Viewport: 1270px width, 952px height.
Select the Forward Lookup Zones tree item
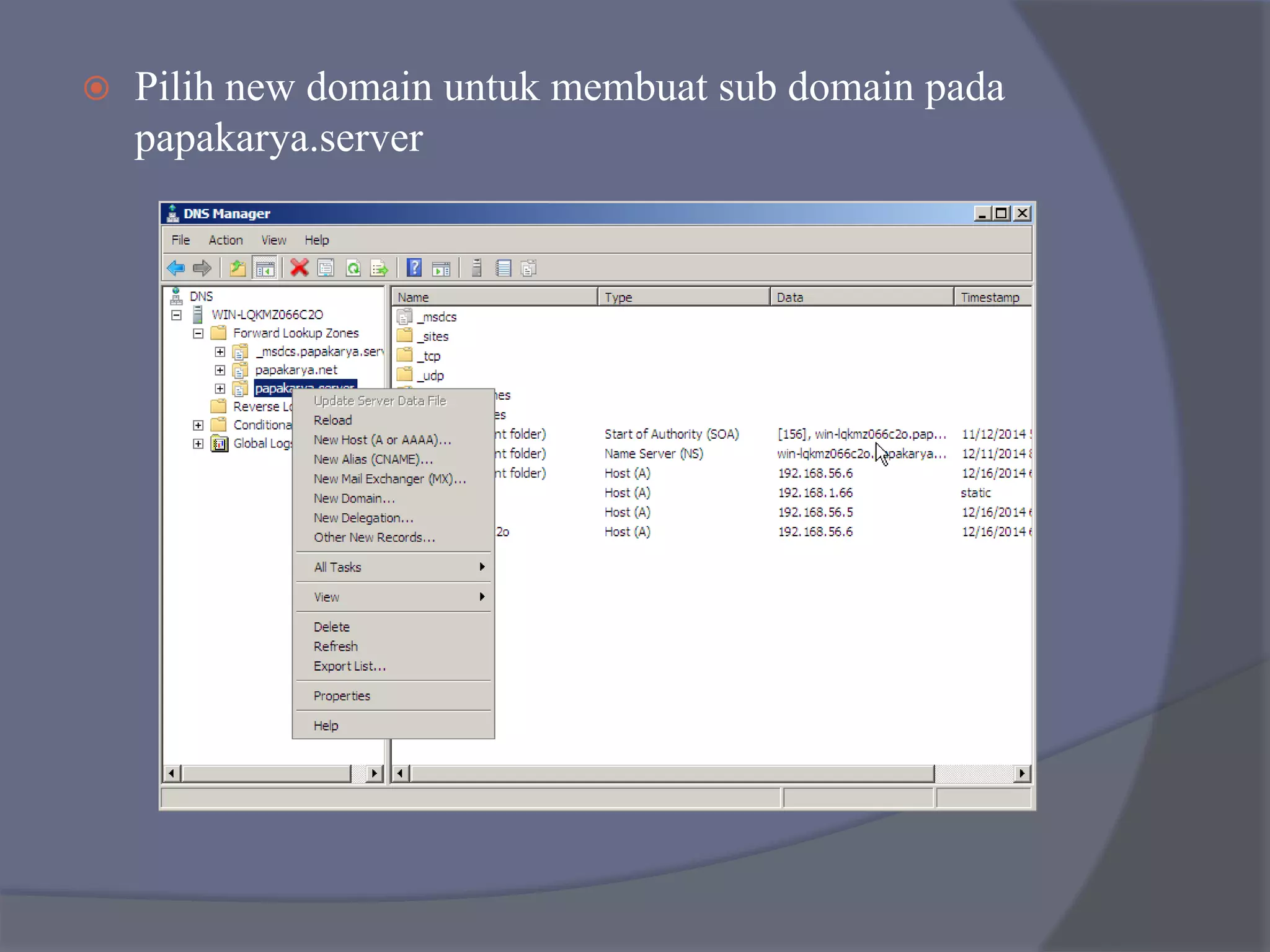point(296,333)
